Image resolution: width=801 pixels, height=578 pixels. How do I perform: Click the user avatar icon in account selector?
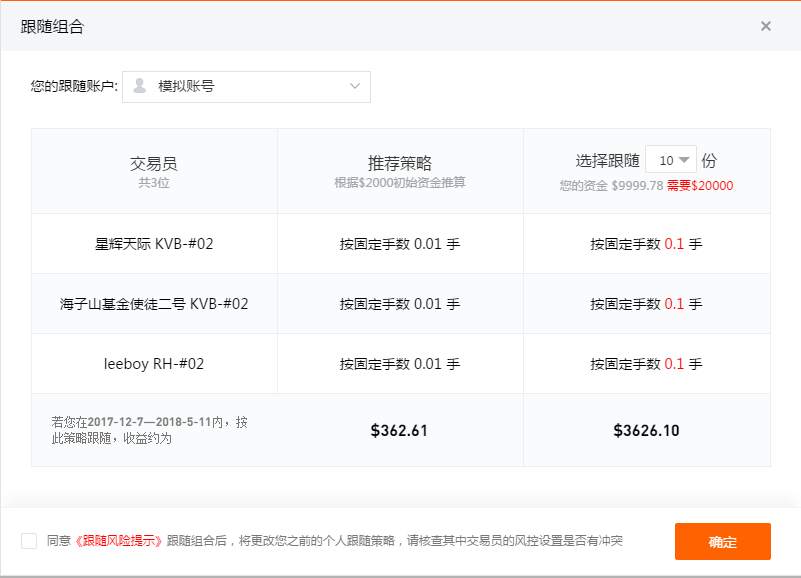(x=139, y=86)
